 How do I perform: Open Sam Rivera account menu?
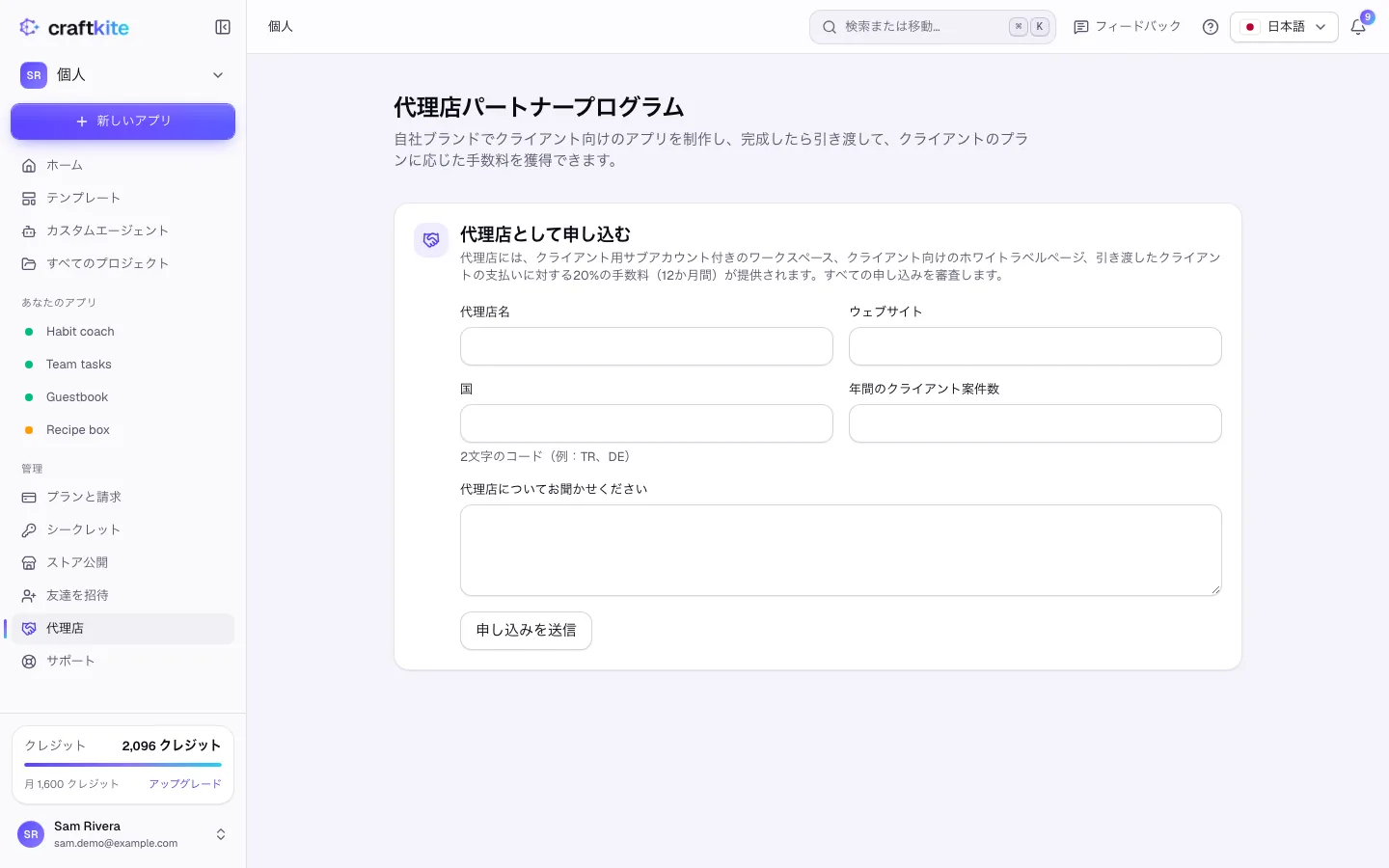click(x=123, y=834)
